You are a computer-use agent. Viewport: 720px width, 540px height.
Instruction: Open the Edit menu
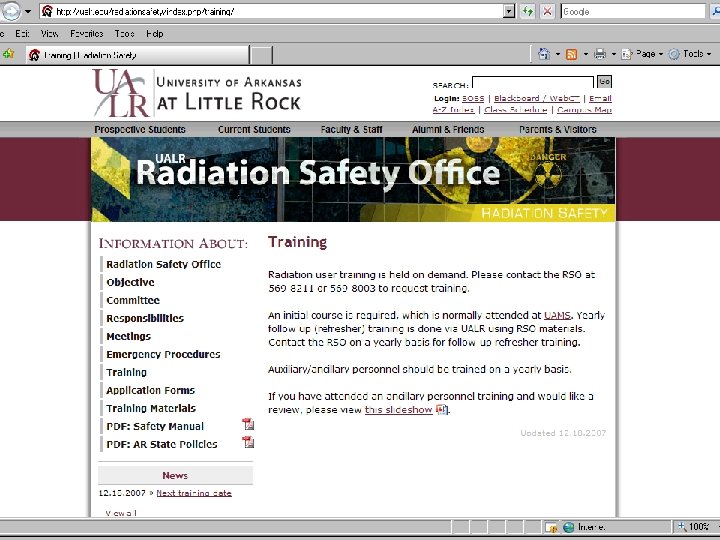point(22,34)
